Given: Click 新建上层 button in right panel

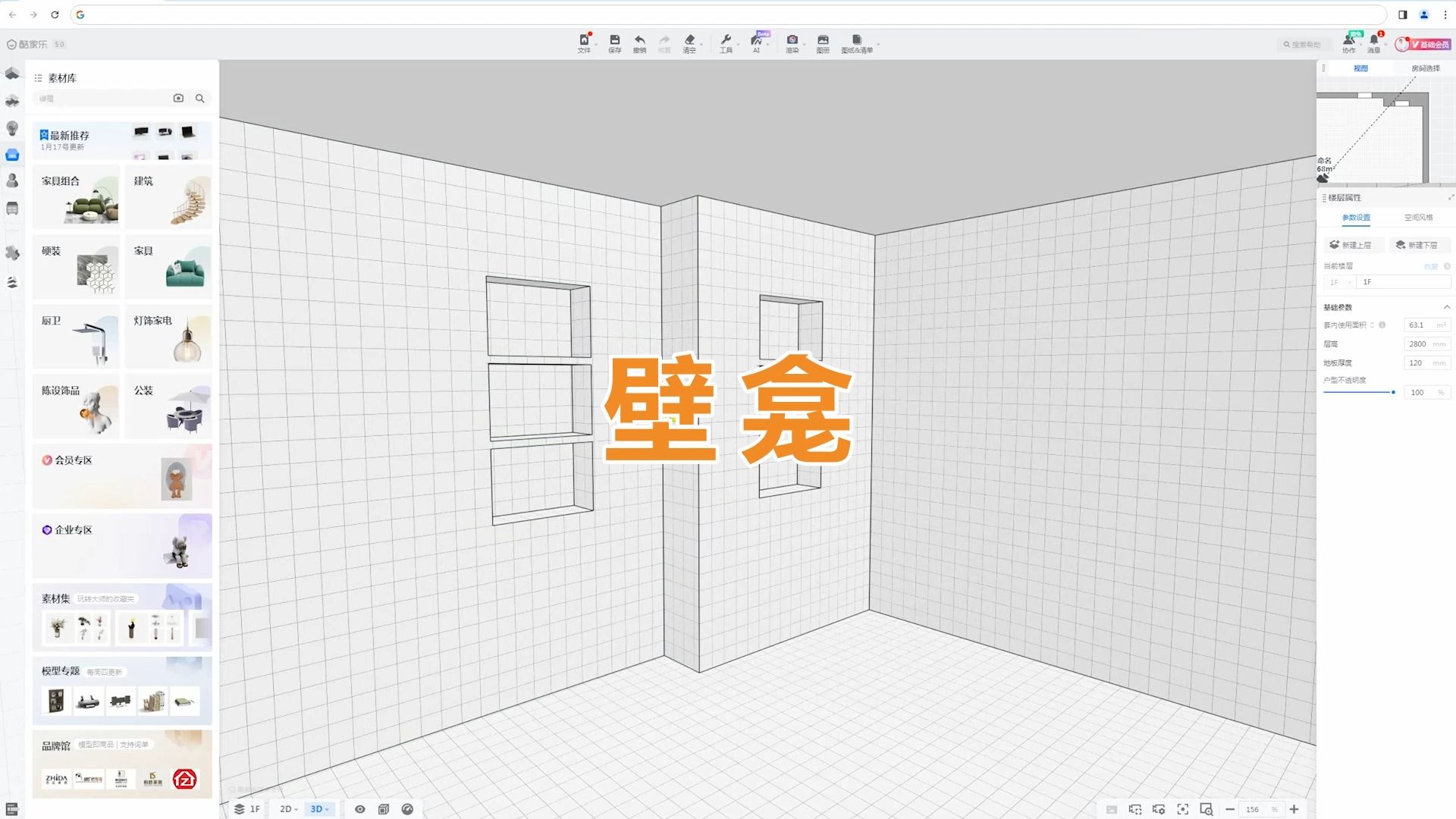Looking at the screenshot, I should (x=1352, y=244).
